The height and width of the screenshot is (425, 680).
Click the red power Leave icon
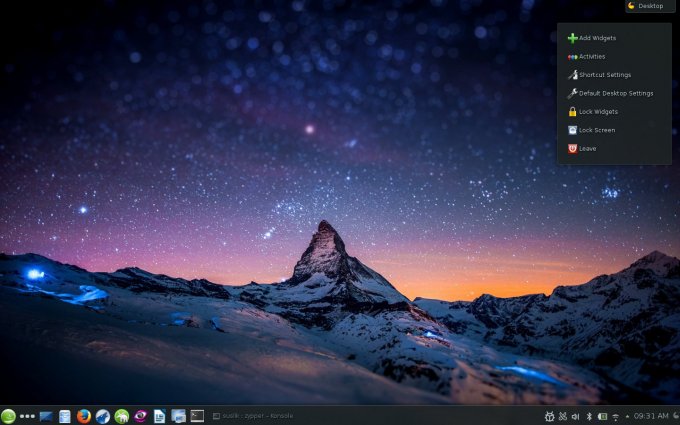click(x=572, y=149)
